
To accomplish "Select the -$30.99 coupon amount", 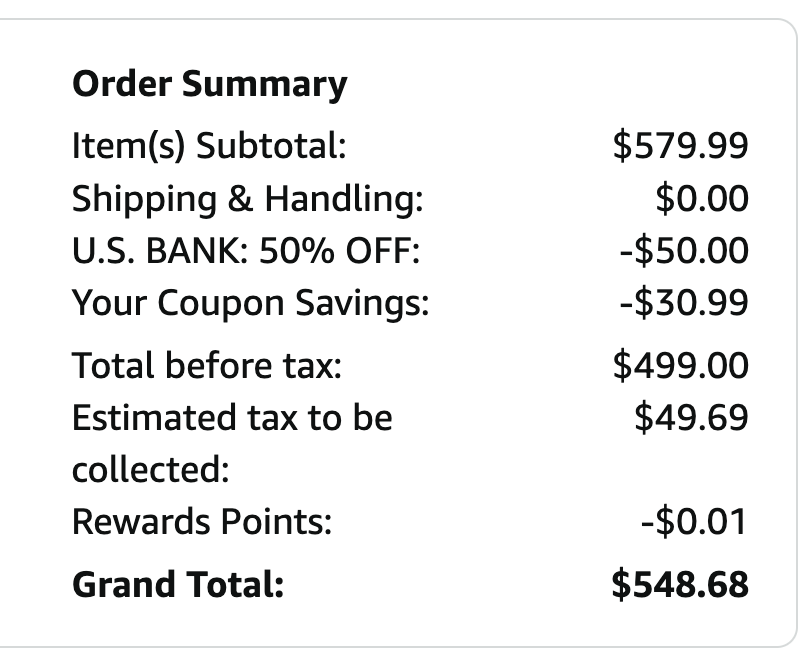I will (684, 302).
